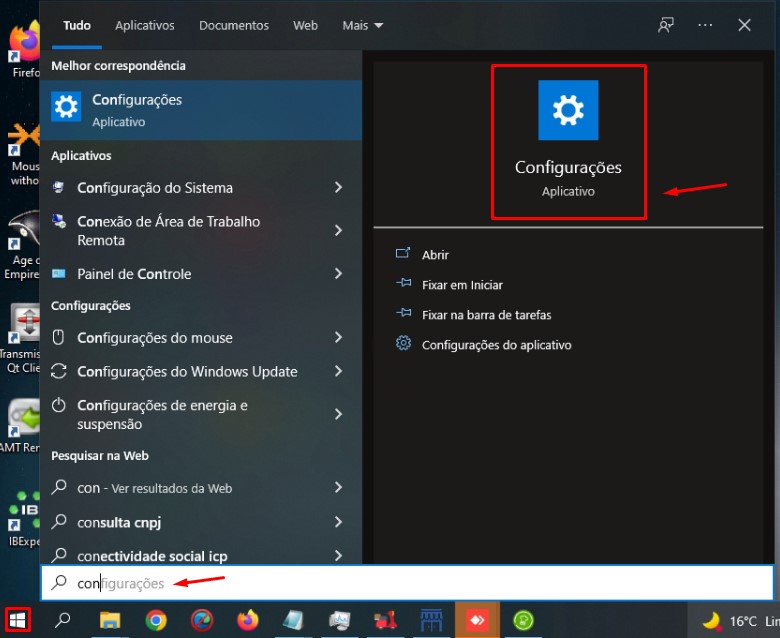Click best match Configurações gear icon

pyautogui.click(x=66, y=106)
